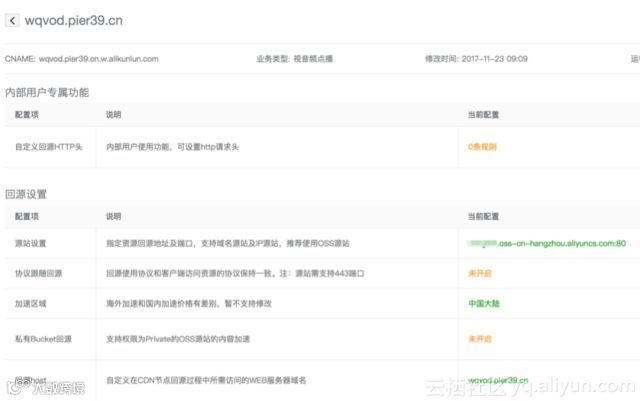Image resolution: width=640 pixels, height=401 pixels.
Task: Click description 支持权限为Private的OSS源站的内容加速
Action: click(x=178, y=339)
